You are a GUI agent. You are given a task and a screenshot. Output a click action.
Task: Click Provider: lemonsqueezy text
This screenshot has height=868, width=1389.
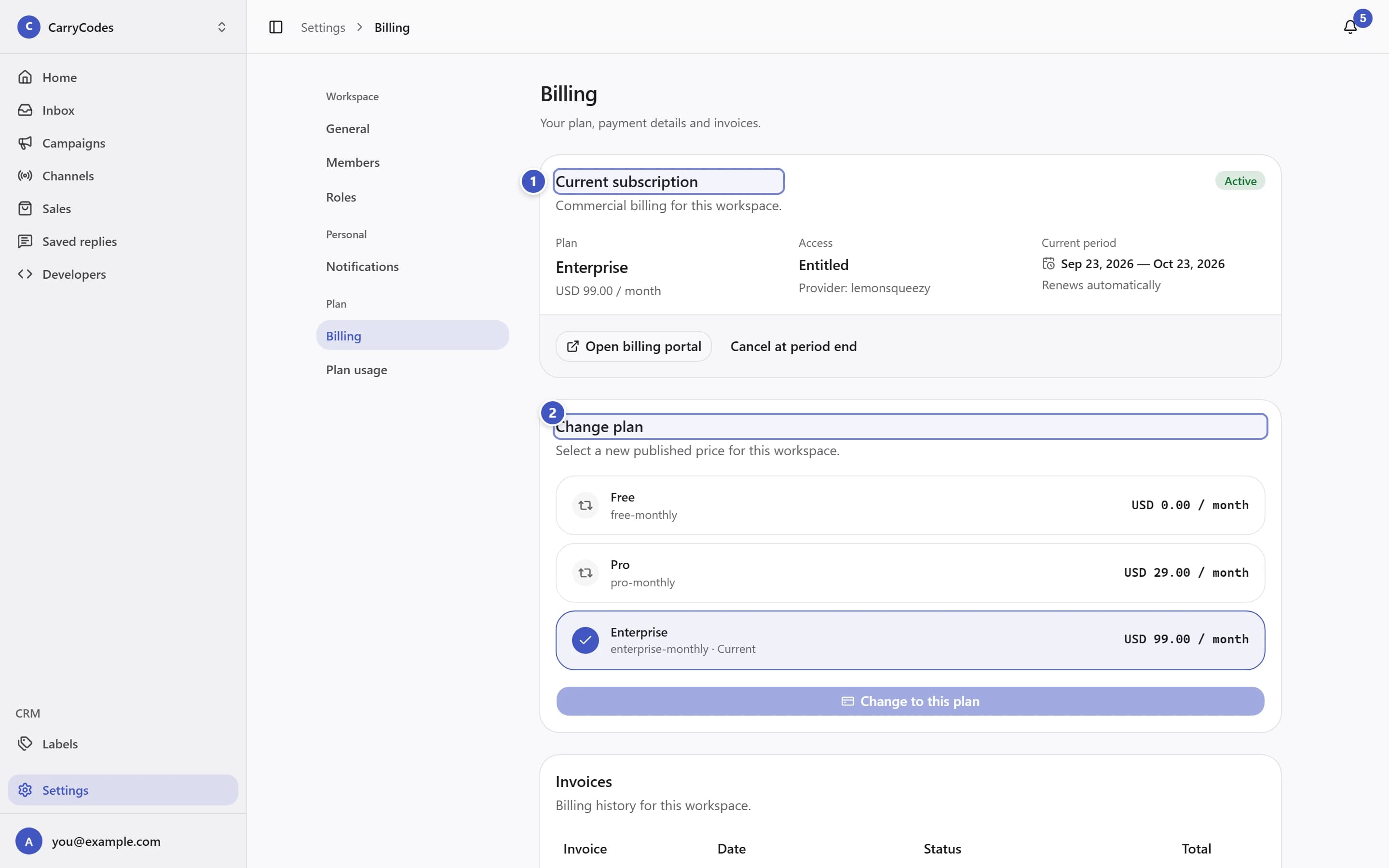(x=864, y=287)
